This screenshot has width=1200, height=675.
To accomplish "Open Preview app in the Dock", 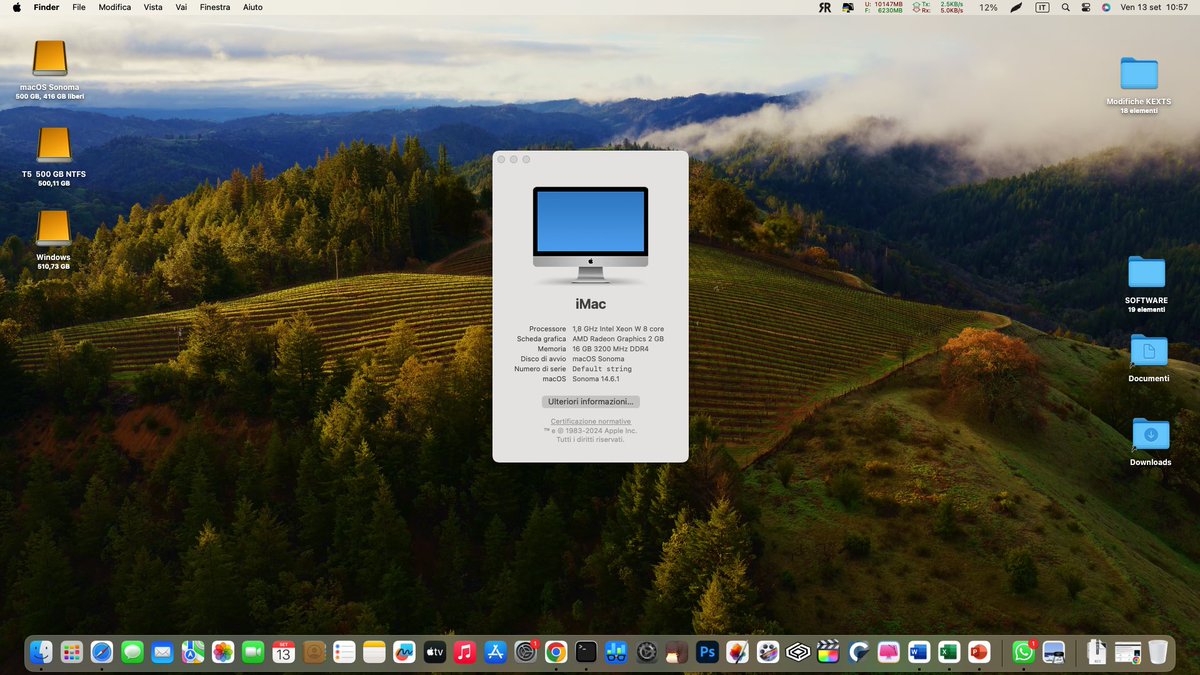I will click(1054, 652).
